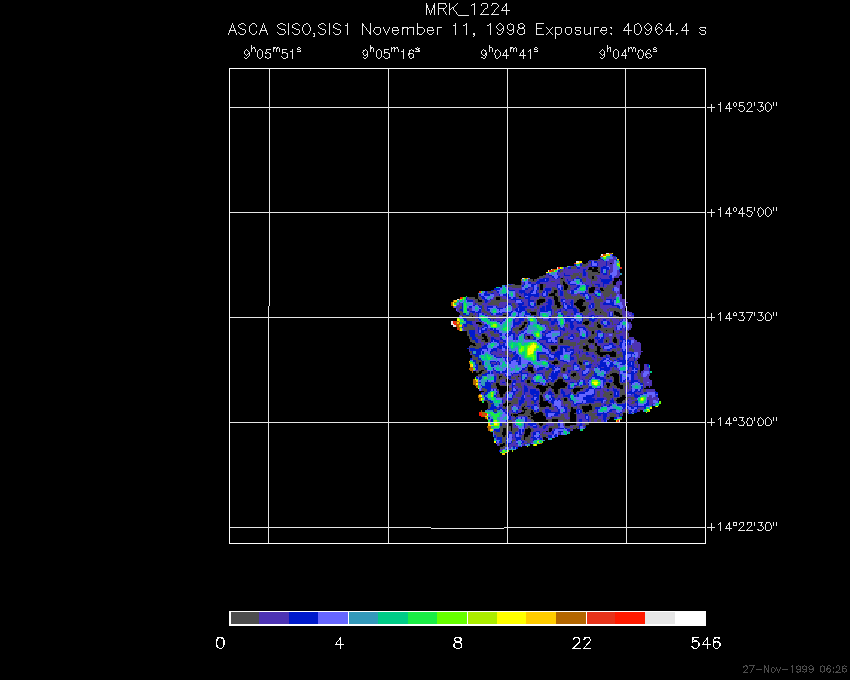Pick the light gray colorbar segment
This screenshot has width=850, height=680.
click(660, 618)
